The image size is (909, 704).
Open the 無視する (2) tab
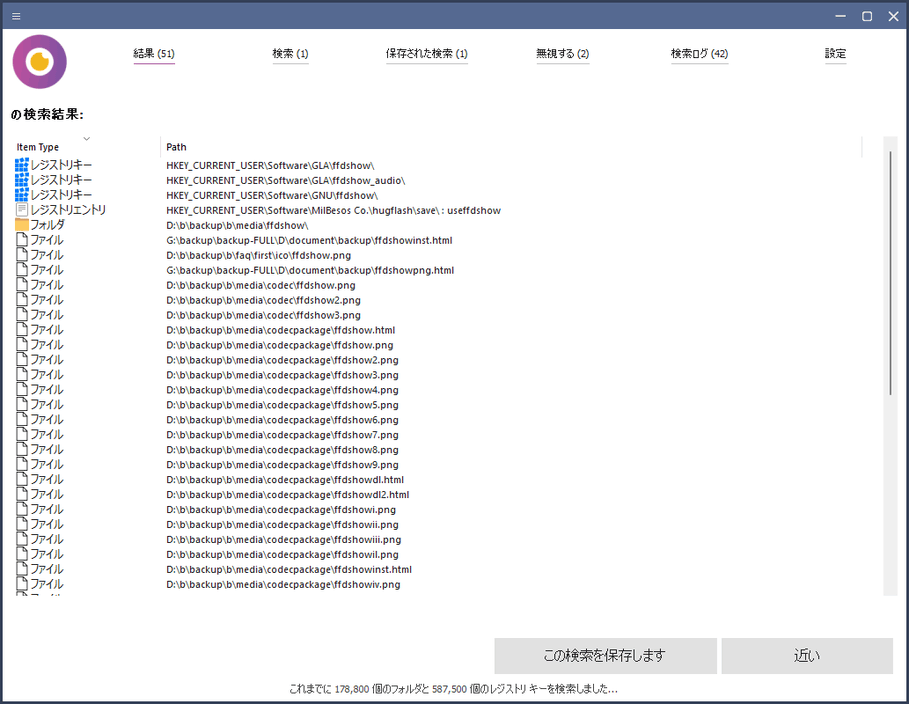[x=562, y=53]
